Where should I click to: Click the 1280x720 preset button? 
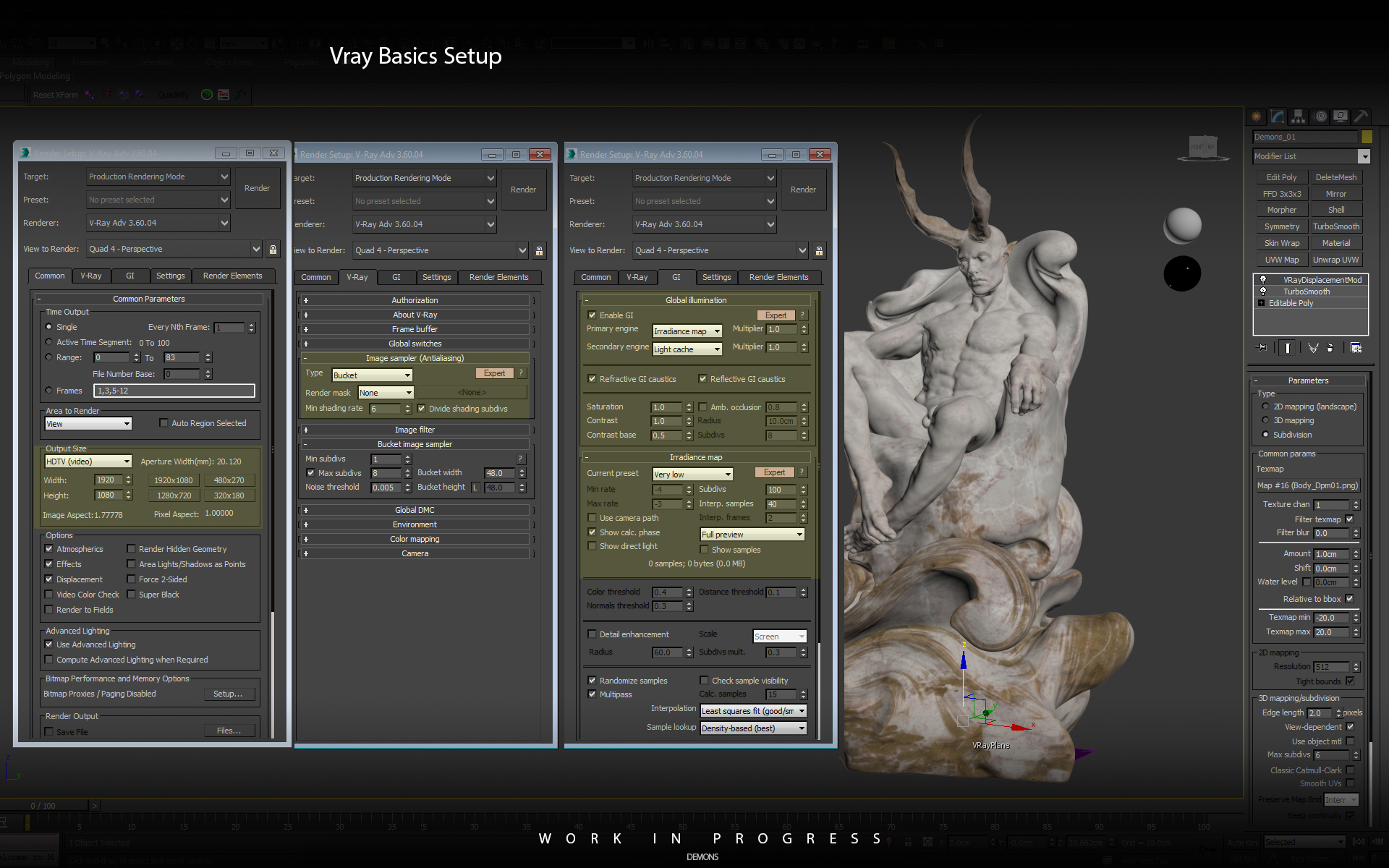(x=174, y=495)
